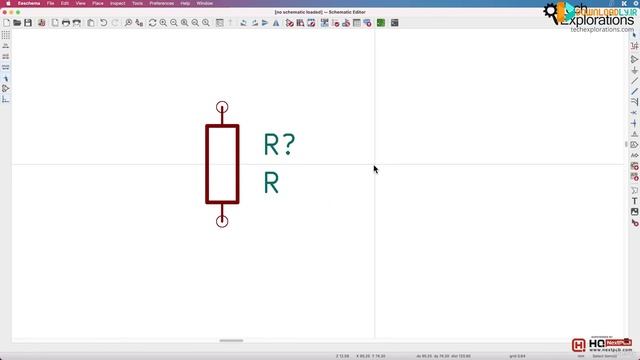The height and width of the screenshot is (360, 640).
Task: Select the R? reference designator text
Action: coord(279,144)
